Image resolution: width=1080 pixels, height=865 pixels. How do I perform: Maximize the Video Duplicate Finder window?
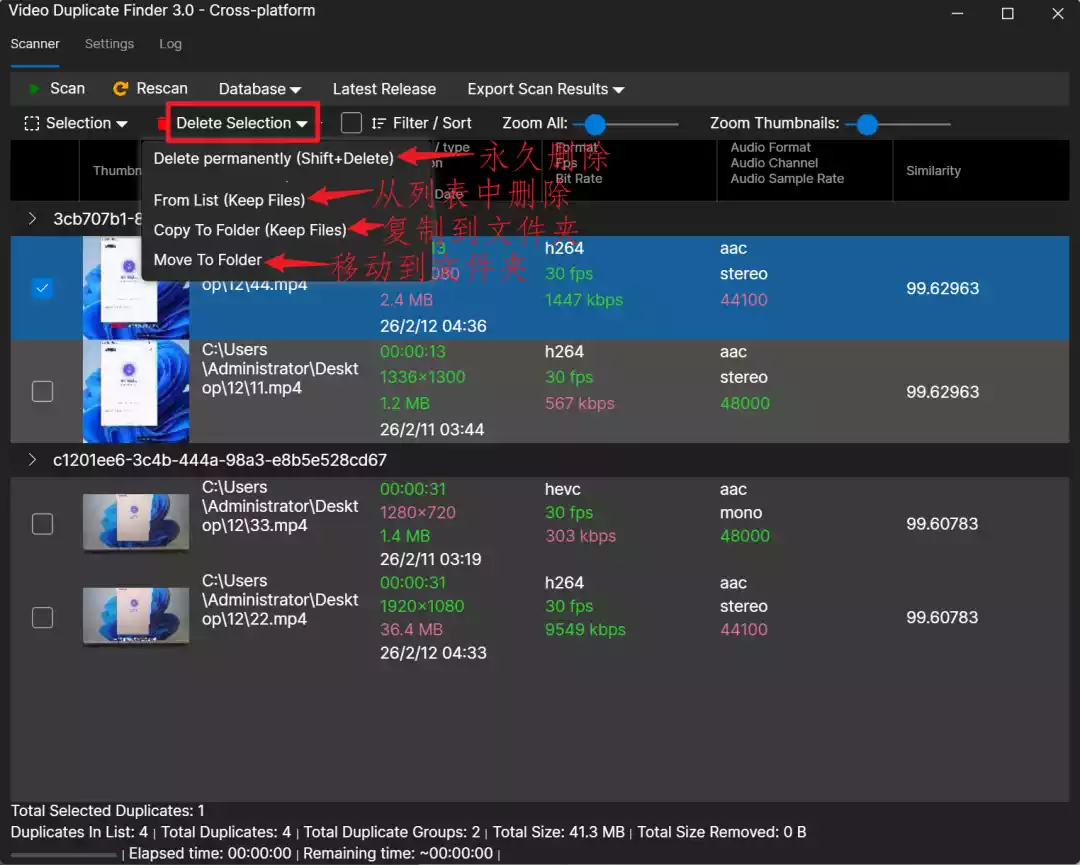(x=1008, y=13)
